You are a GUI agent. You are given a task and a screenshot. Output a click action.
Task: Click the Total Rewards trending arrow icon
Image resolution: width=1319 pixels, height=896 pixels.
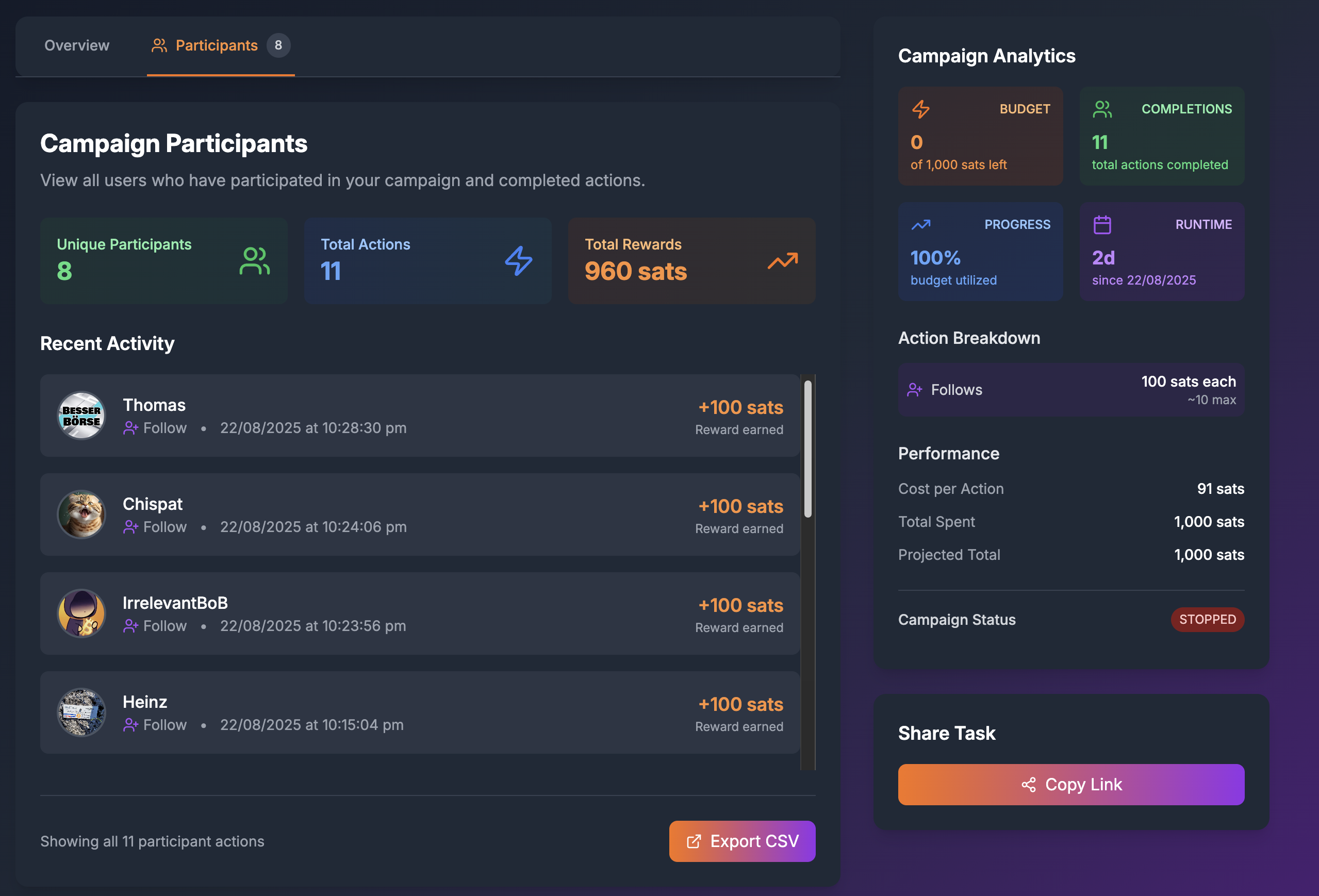(x=783, y=261)
